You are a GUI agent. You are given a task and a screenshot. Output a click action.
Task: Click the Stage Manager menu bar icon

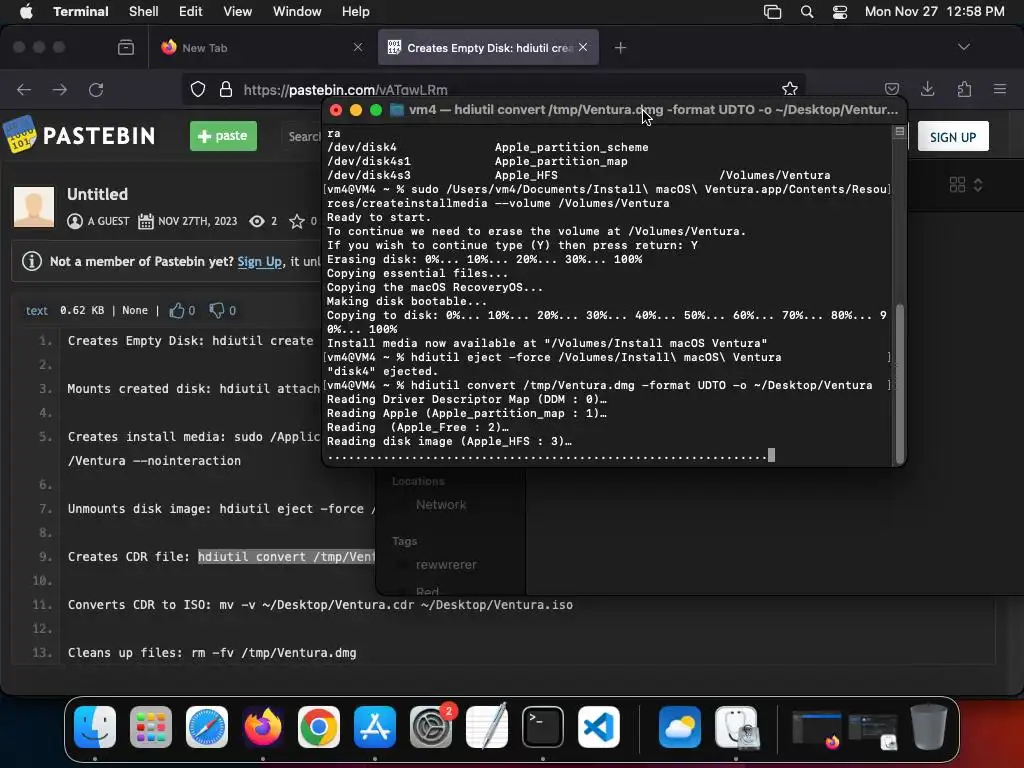(773, 12)
